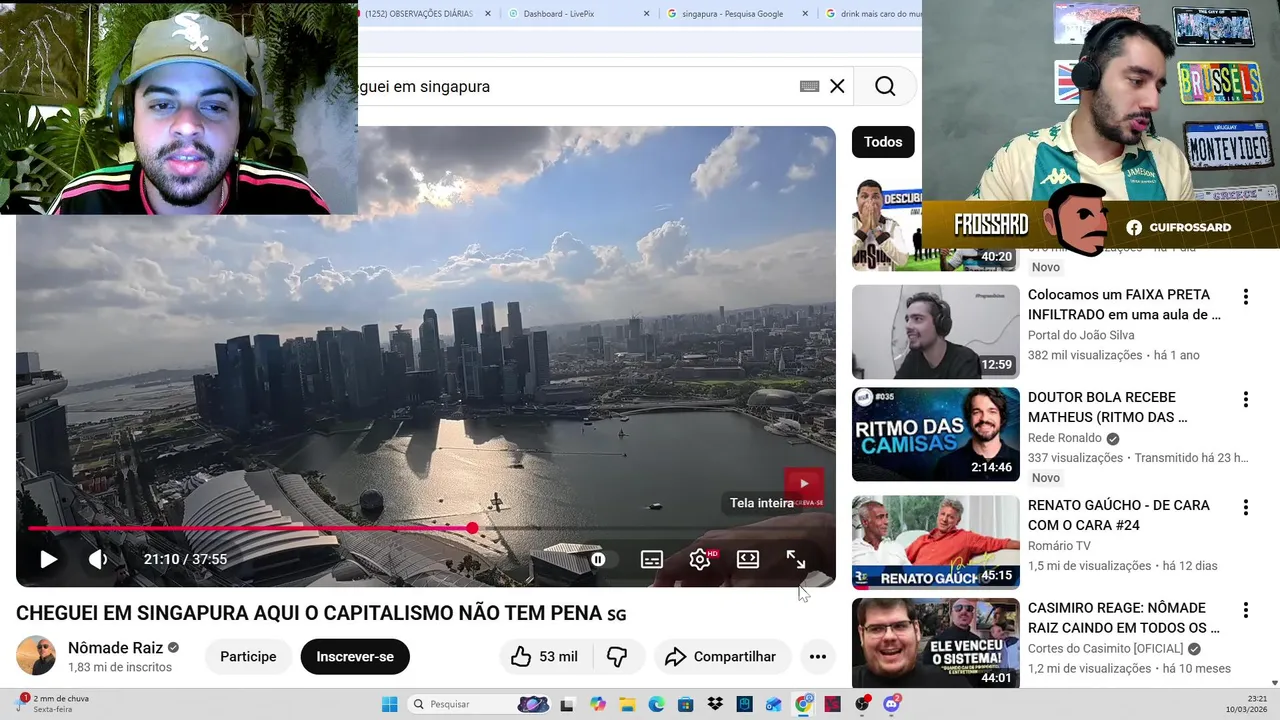Open Chrome from the taskbar
1280x720 pixels.
click(x=804, y=704)
